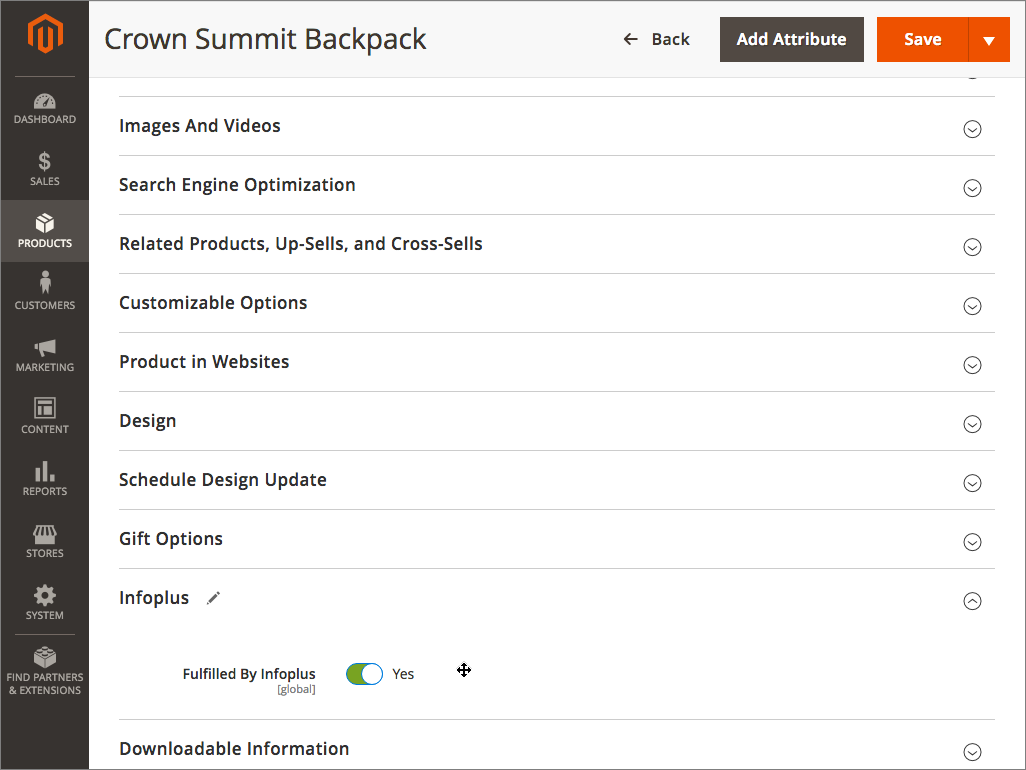Image resolution: width=1026 pixels, height=770 pixels.
Task: Expand Customizable Options with its chevron
Action: 972,306
